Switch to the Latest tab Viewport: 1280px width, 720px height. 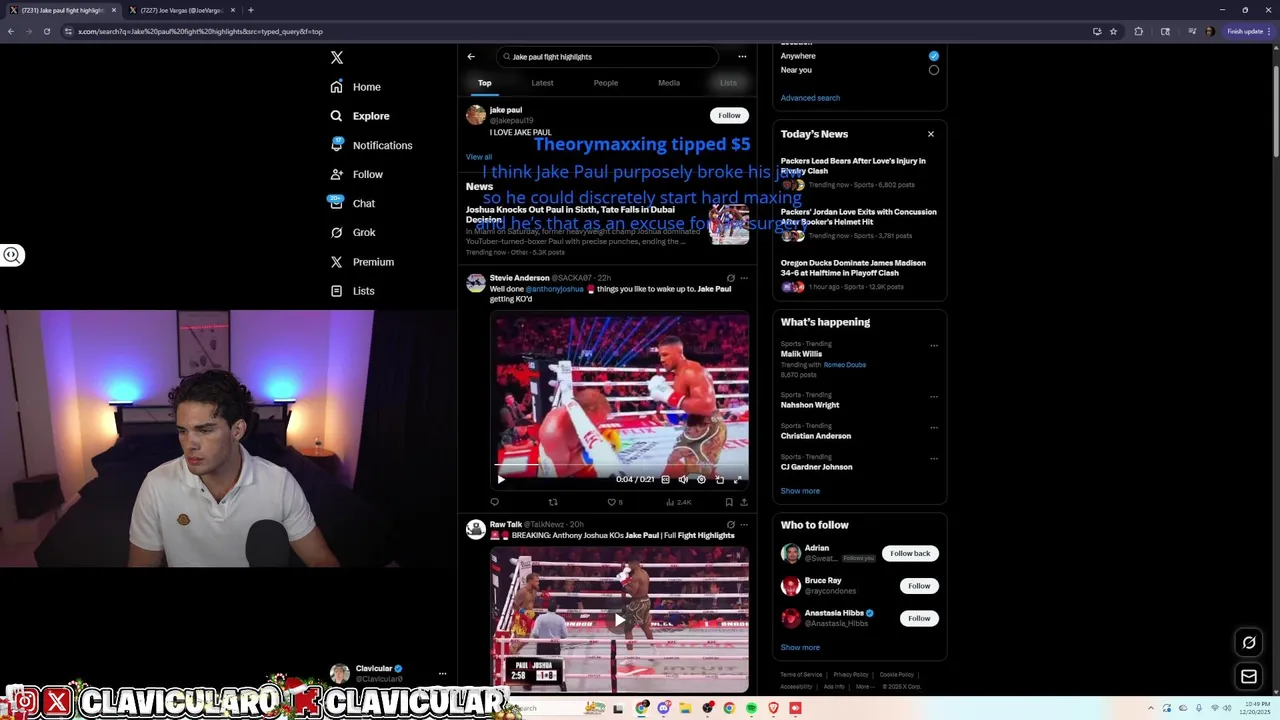coord(542,83)
